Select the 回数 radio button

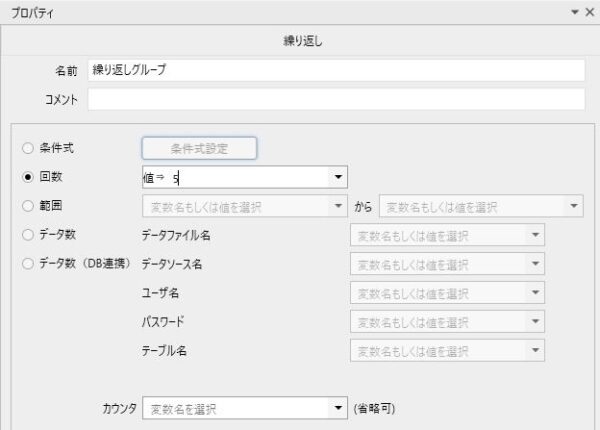[x=28, y=177]
